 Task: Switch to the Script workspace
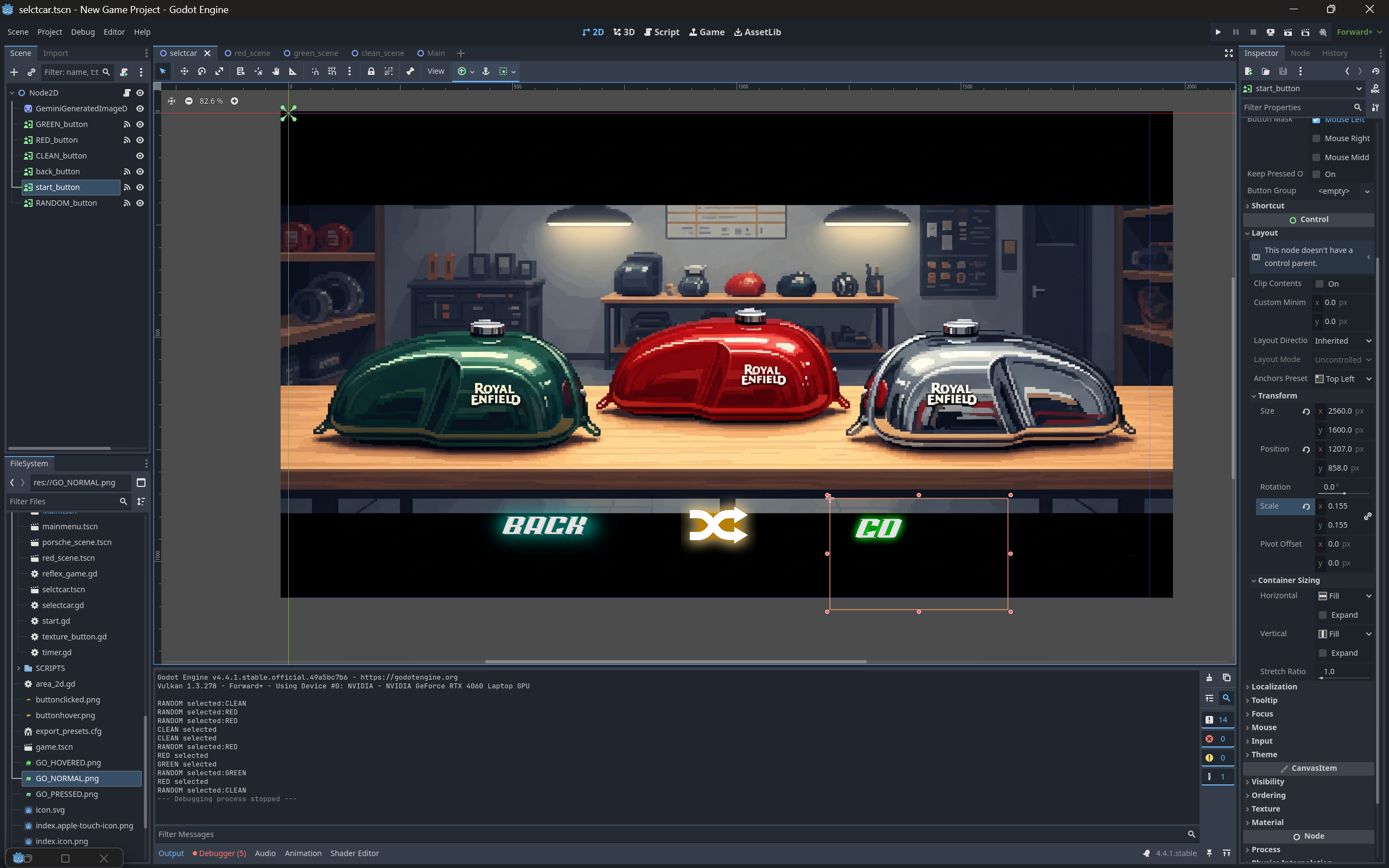coord(662,32)
